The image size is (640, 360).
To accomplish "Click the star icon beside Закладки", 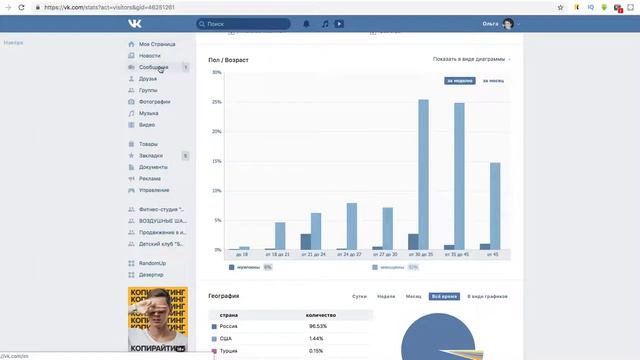I will (131, 156).
